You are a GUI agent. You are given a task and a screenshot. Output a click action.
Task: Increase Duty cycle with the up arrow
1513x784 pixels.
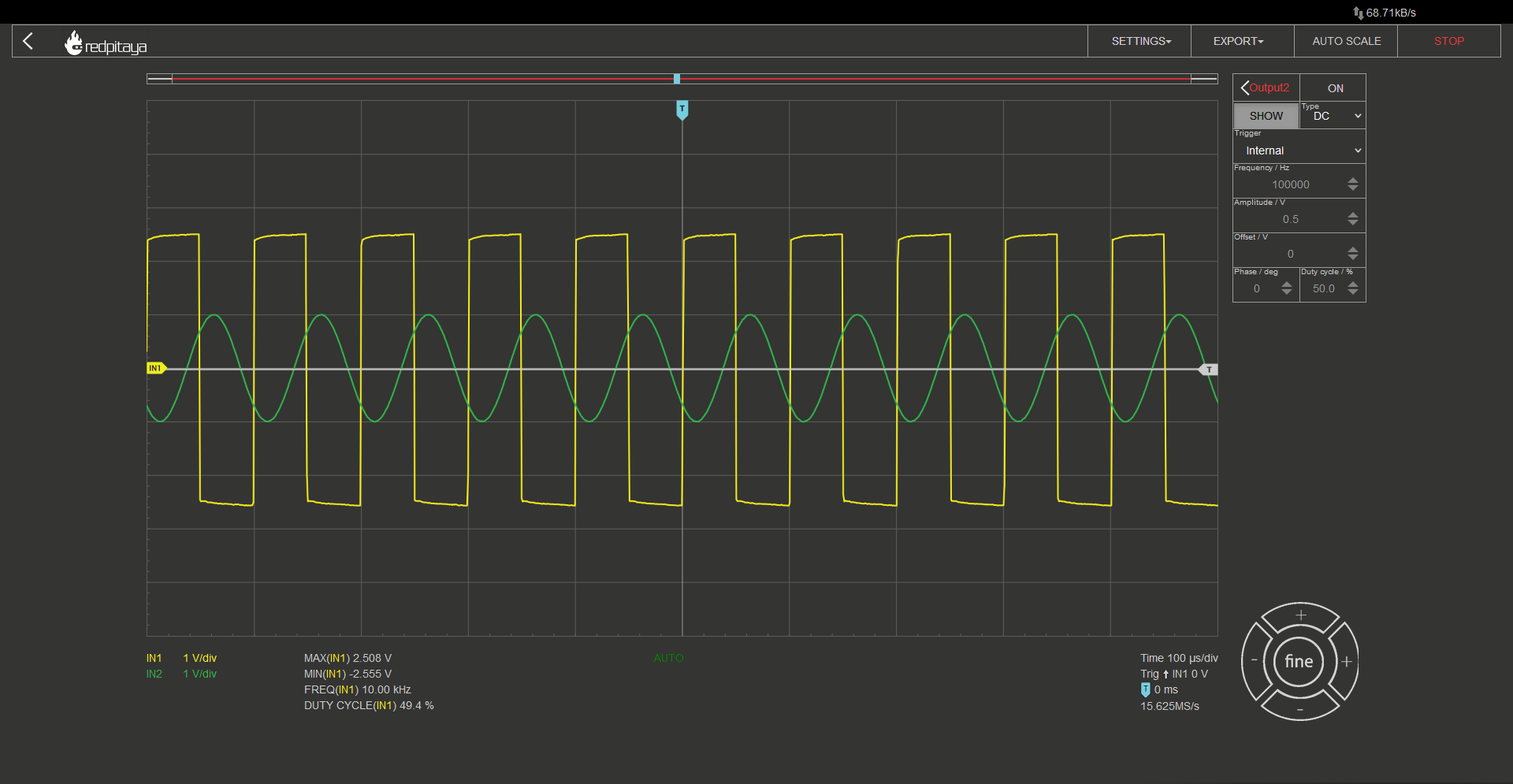point(1353,284)
